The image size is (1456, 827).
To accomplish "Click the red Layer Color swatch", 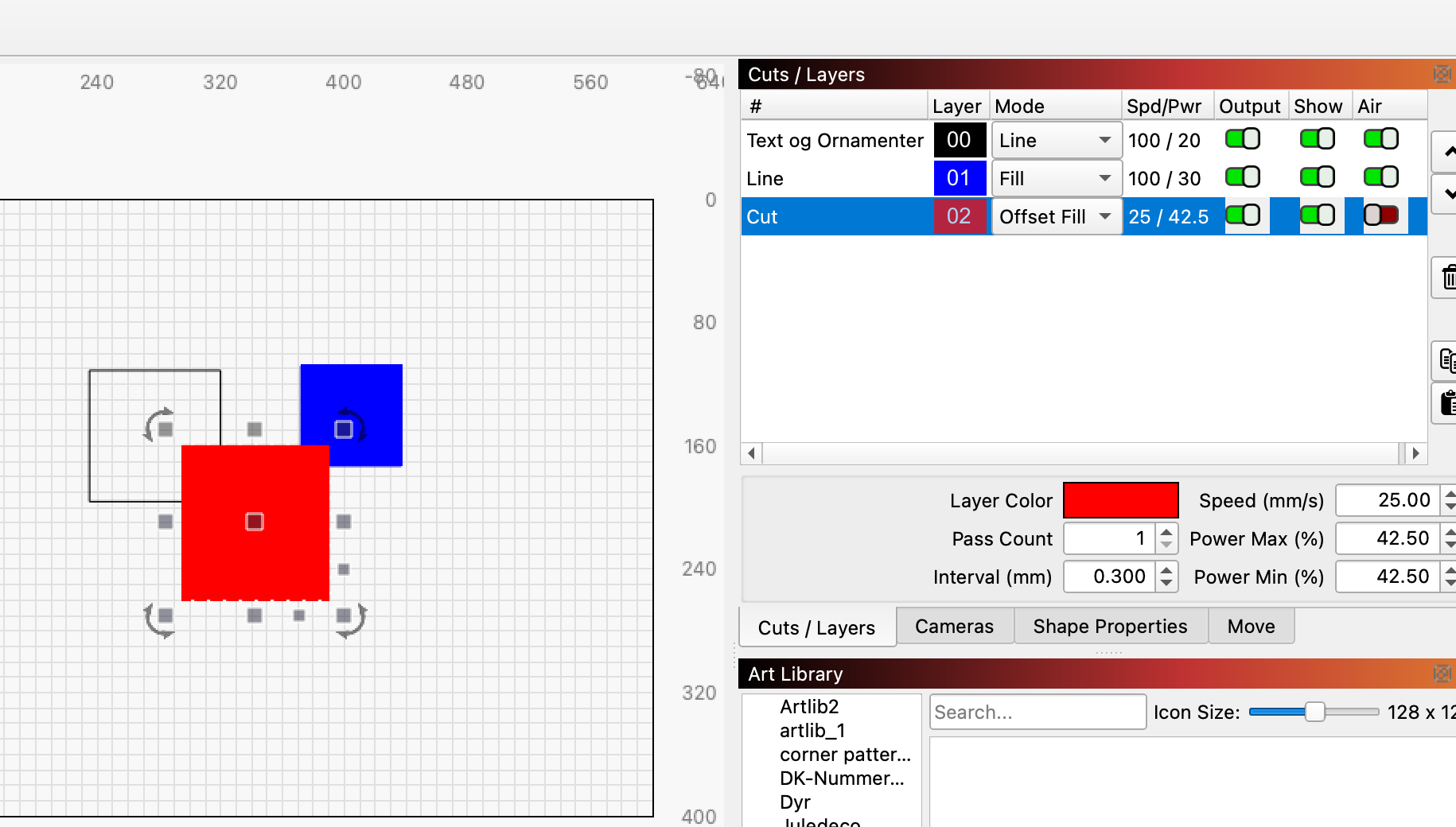I will point(1120,500).
